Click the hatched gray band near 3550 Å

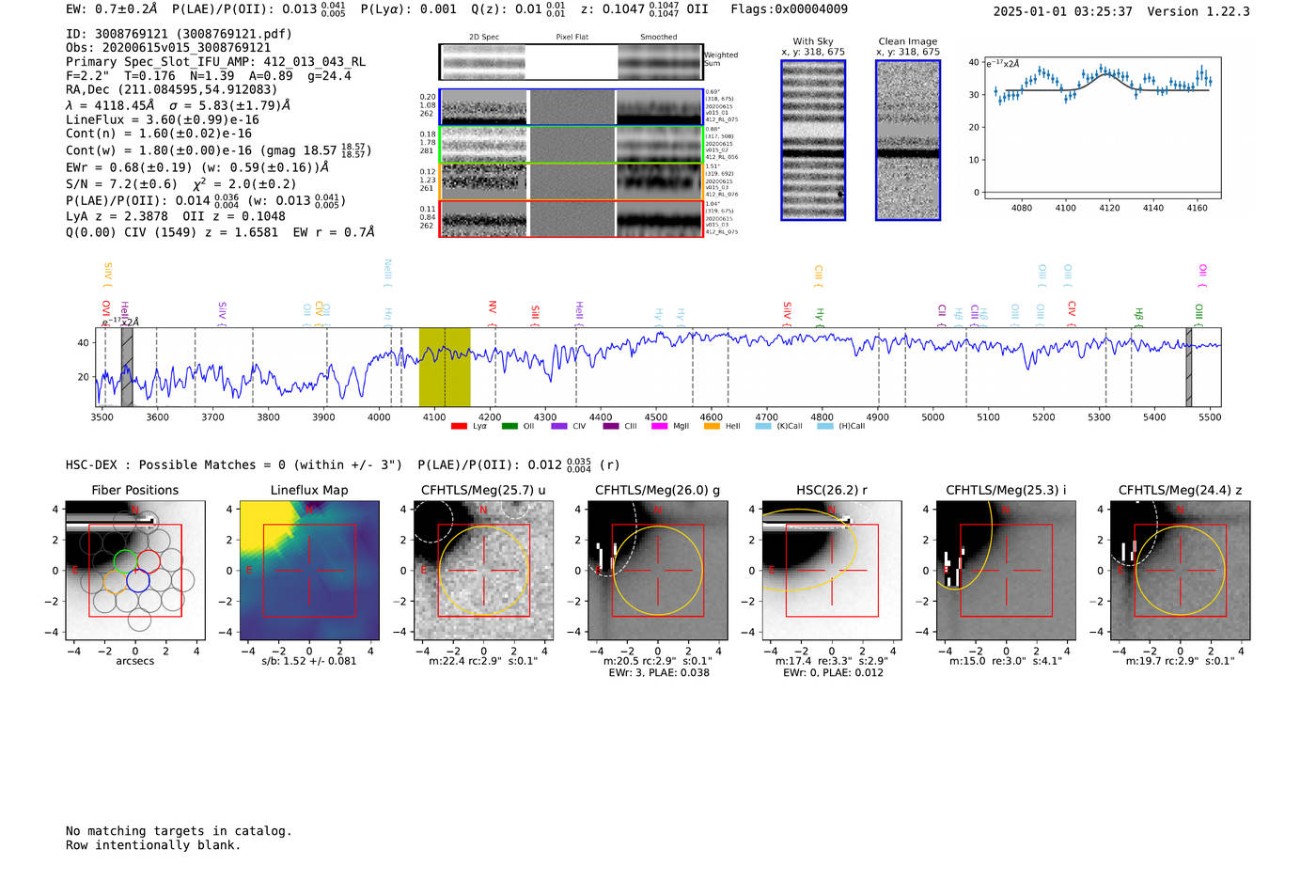[127, 367]
